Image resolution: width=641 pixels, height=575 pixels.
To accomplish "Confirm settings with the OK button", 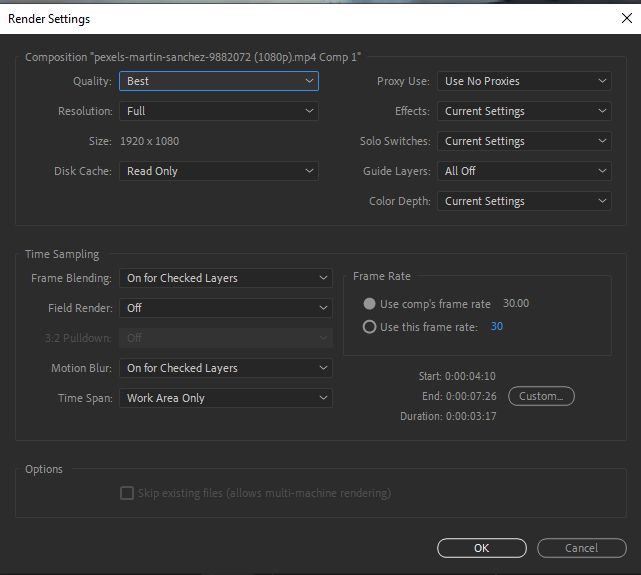I will tap(482, 548).
